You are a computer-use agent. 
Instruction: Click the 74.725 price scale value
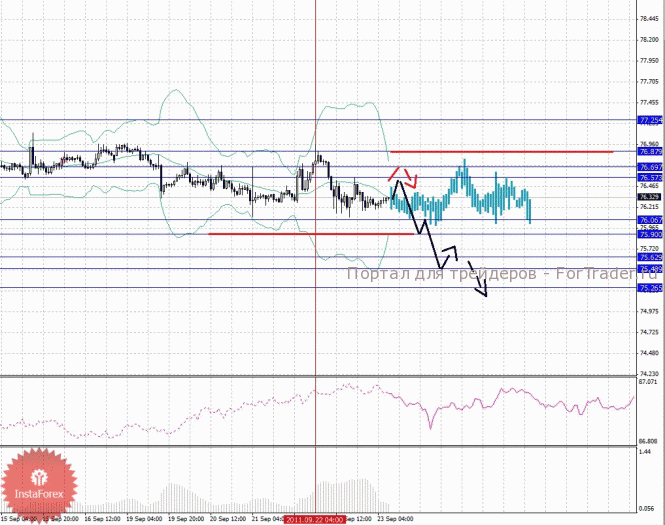click(649, 332)
